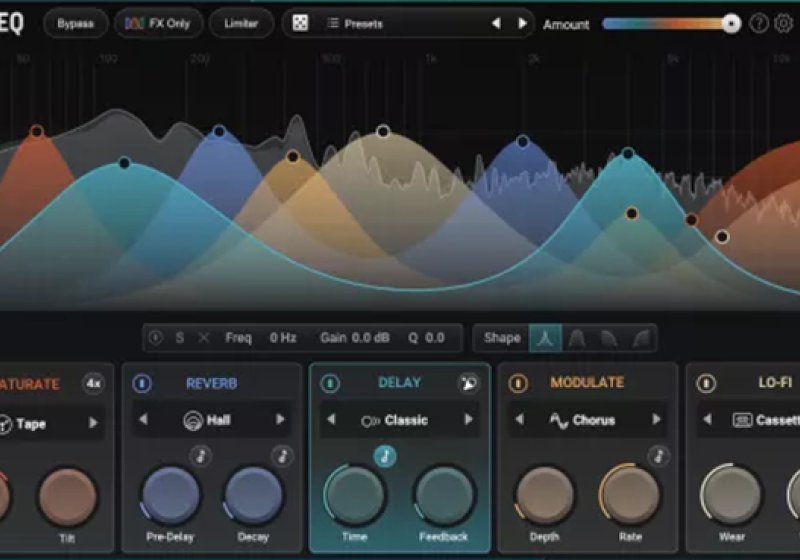
Task: Go to next Saturate type after Tape
Action: tap(93, 423)
